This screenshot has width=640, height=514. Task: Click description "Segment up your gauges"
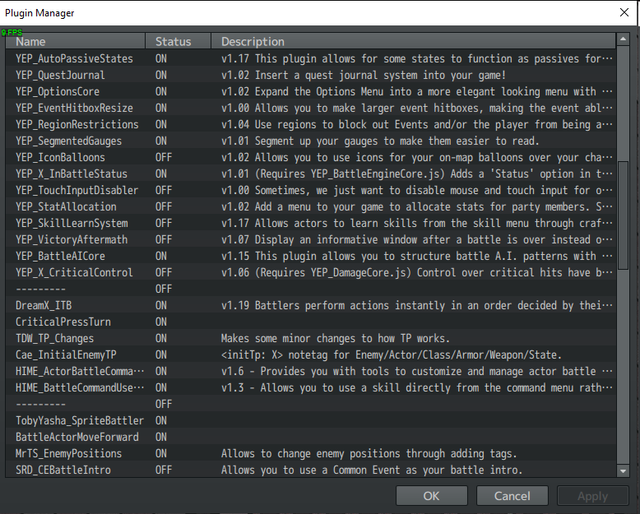pyautogui.click(x=380, y=141)
